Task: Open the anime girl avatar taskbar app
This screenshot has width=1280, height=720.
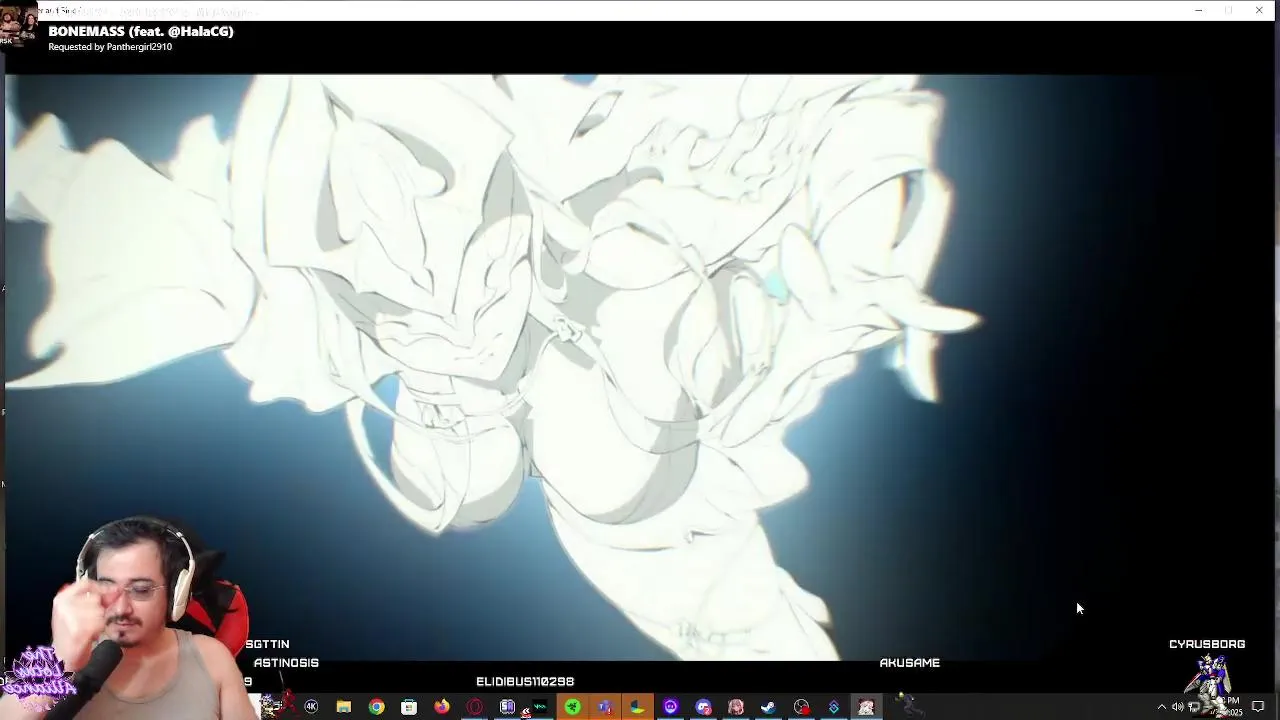Action: pos(736,707)
